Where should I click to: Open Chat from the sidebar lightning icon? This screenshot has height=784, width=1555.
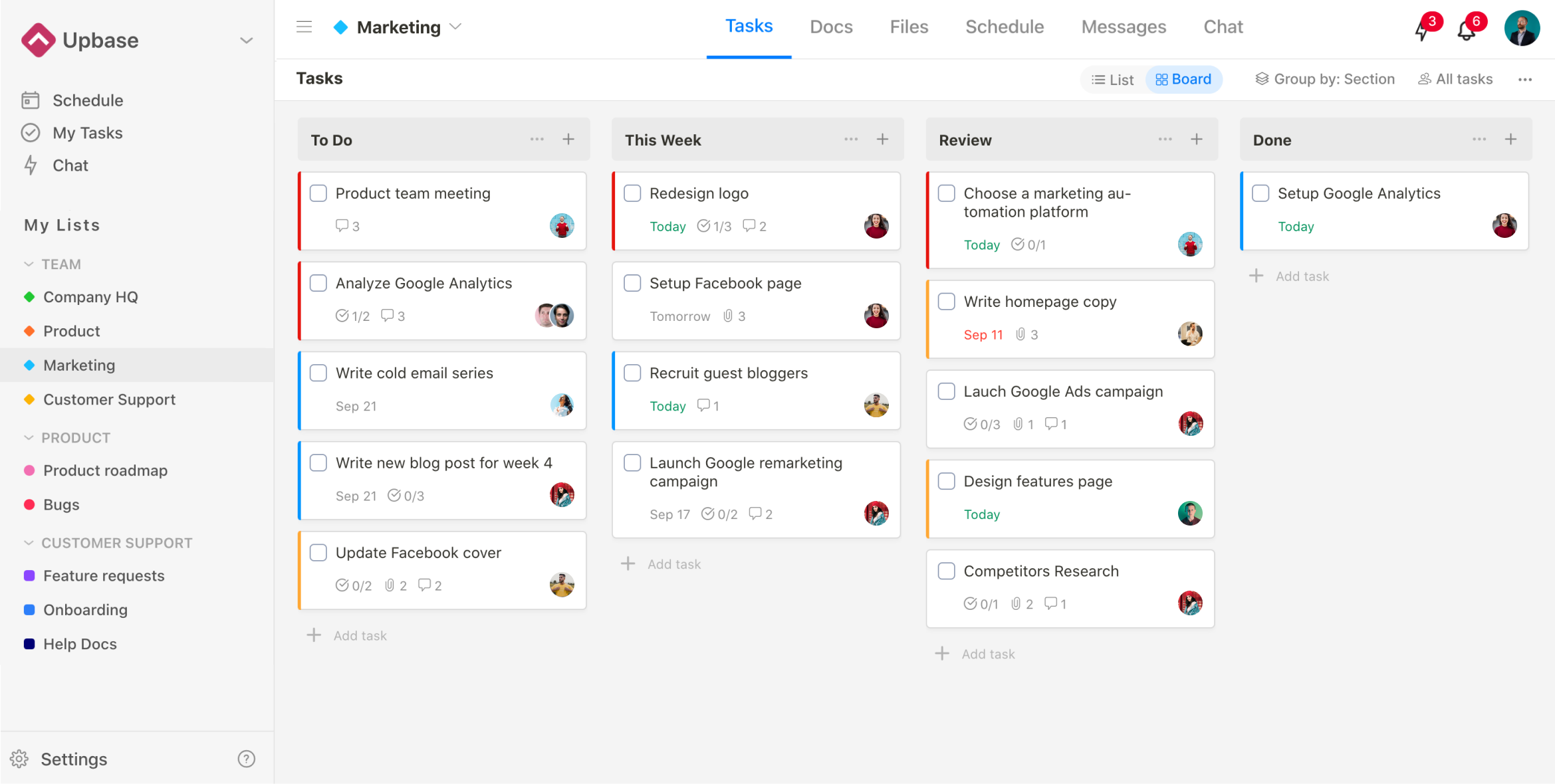coord(31,165)
